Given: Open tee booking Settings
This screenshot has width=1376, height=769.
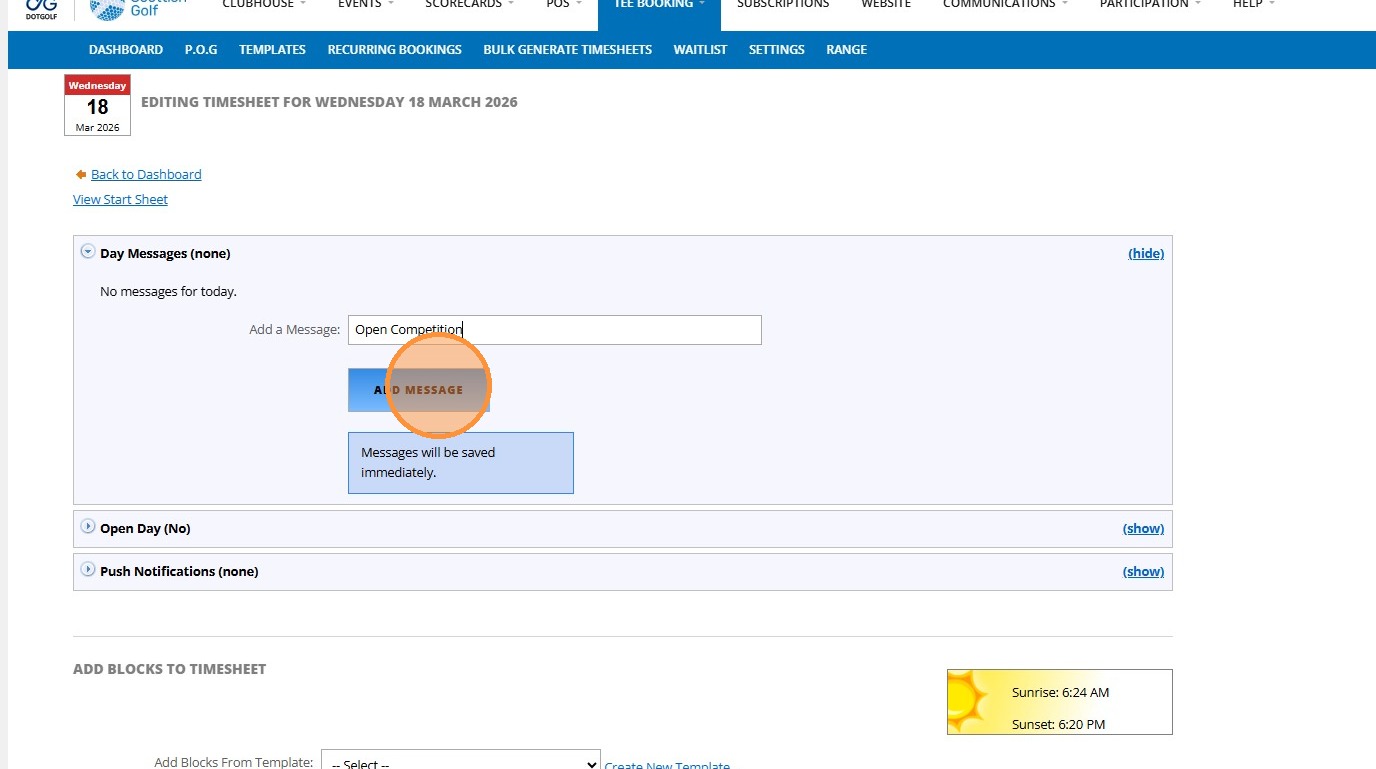Looking at the screenshot, I should pos(777,49).
